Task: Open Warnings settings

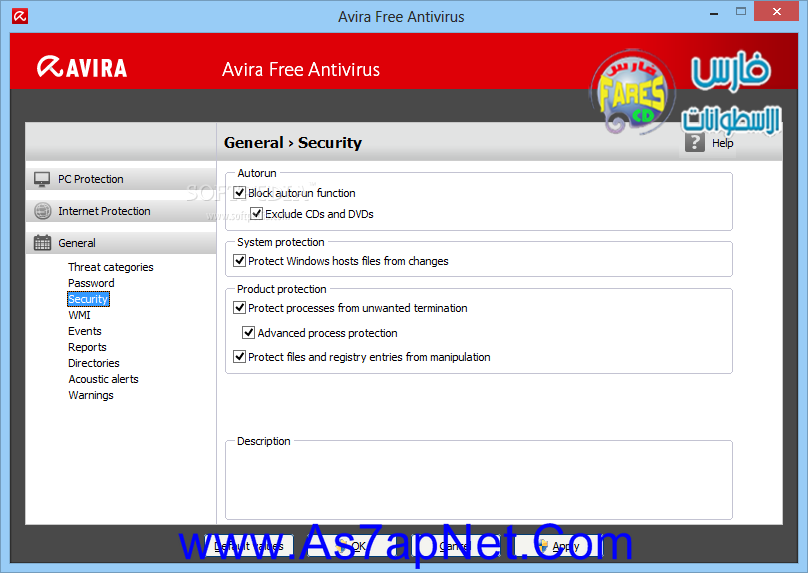Action: (x=91, y=395)
